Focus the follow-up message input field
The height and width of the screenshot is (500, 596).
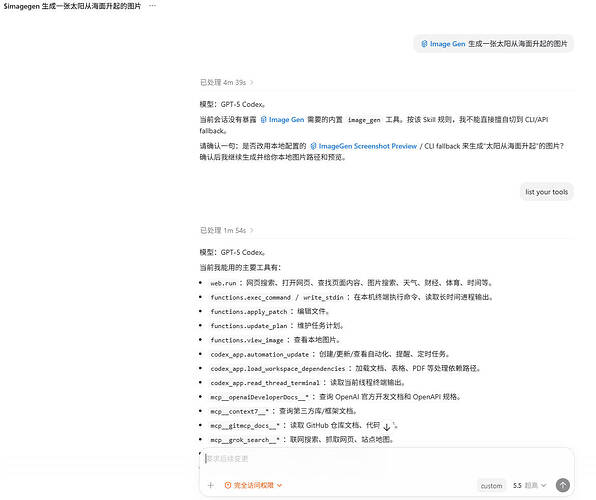coord(386,459)
